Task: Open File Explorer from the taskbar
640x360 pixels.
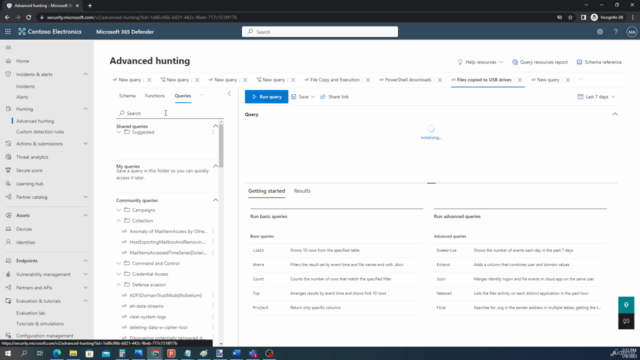Action: point(73,353)
